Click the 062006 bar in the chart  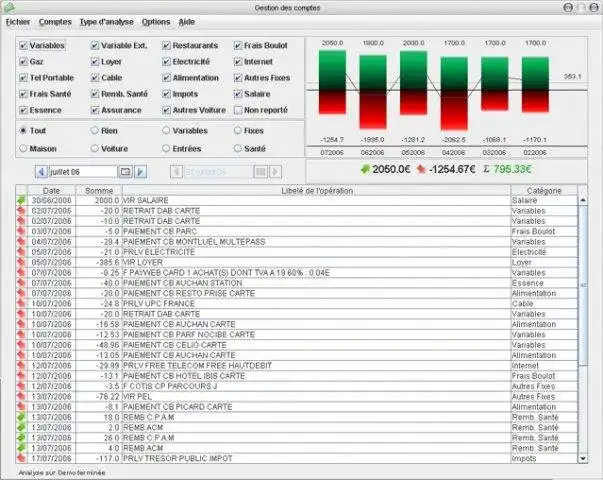[373, 92]
